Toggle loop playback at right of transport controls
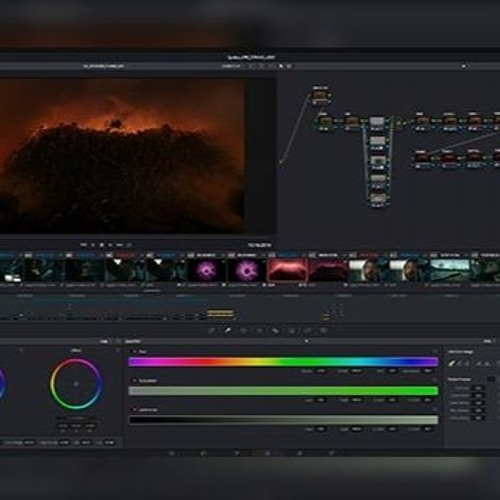Screen dimensions: 500x500 click(x=129, y=245)
